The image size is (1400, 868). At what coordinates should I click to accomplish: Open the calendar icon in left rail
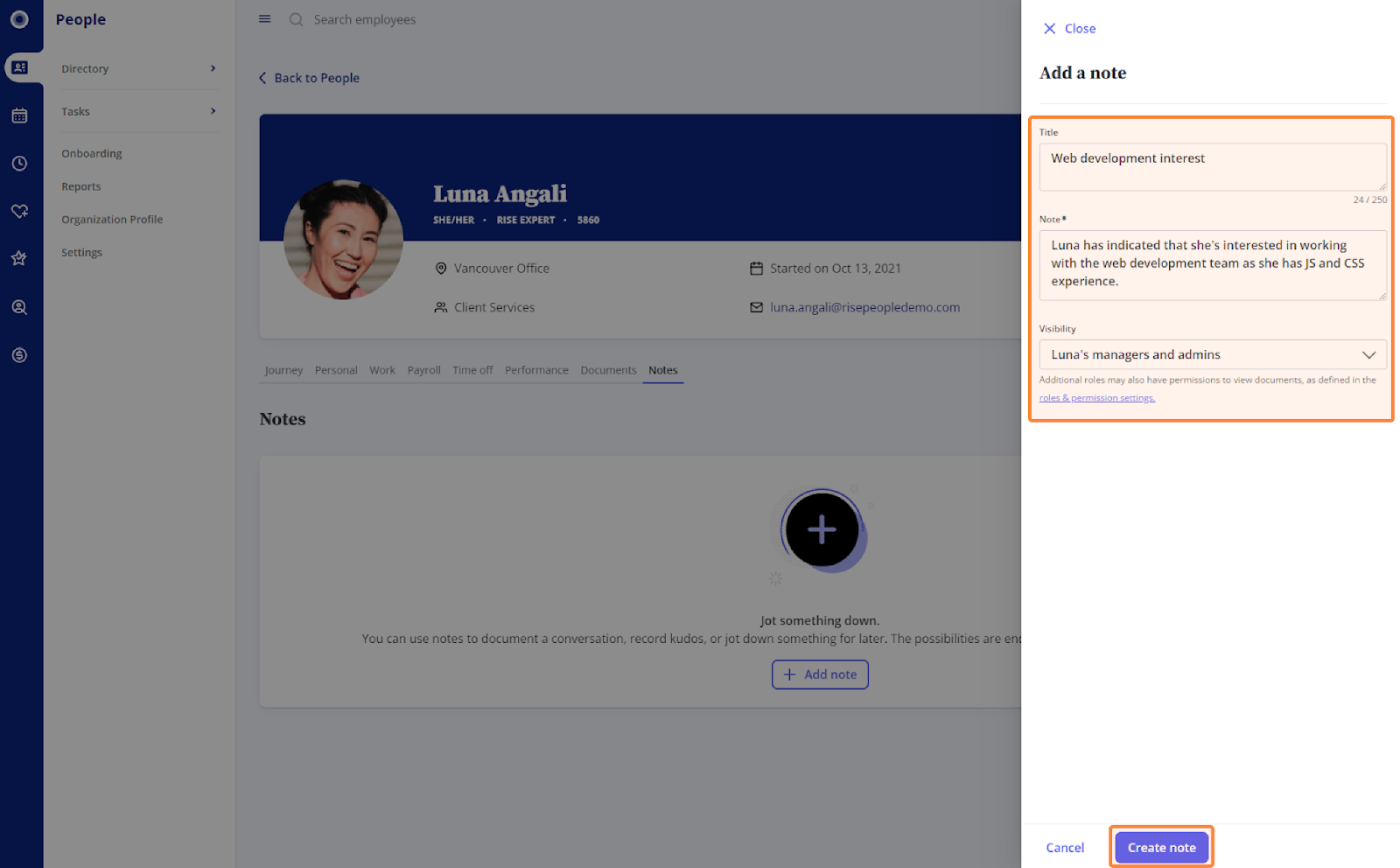[19, 115]
